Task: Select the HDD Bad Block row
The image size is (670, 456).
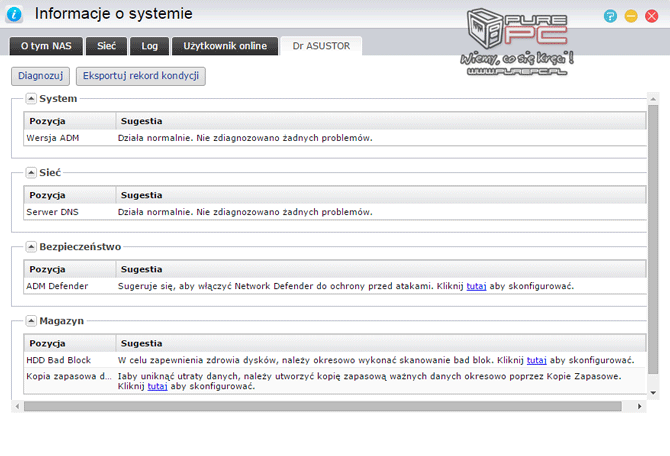Action: pyautogui.click(x=335, y=360)
